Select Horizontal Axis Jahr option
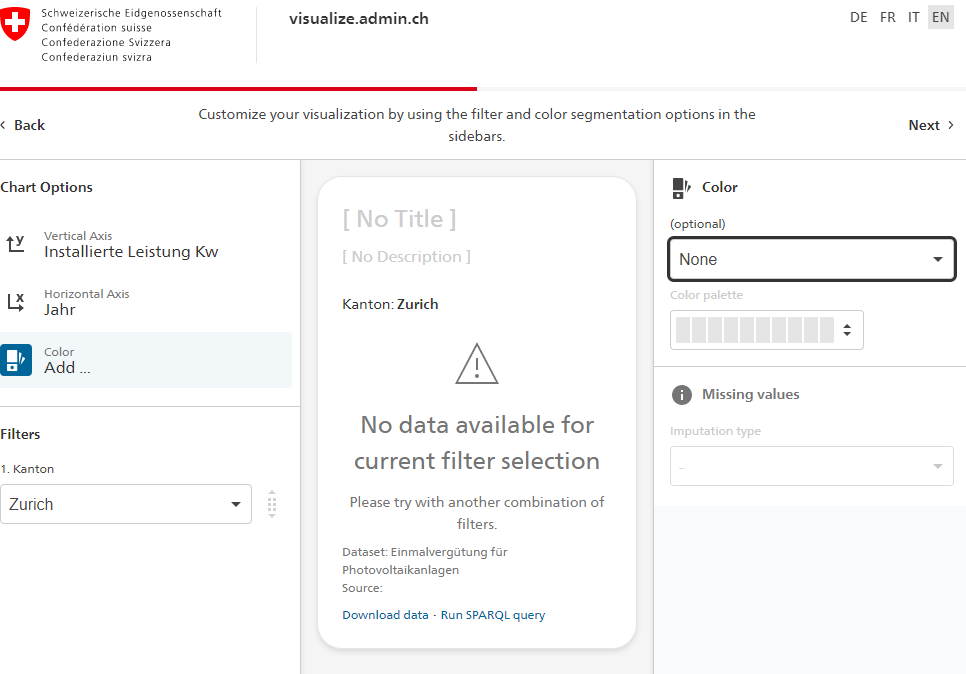 click(146, 302)
